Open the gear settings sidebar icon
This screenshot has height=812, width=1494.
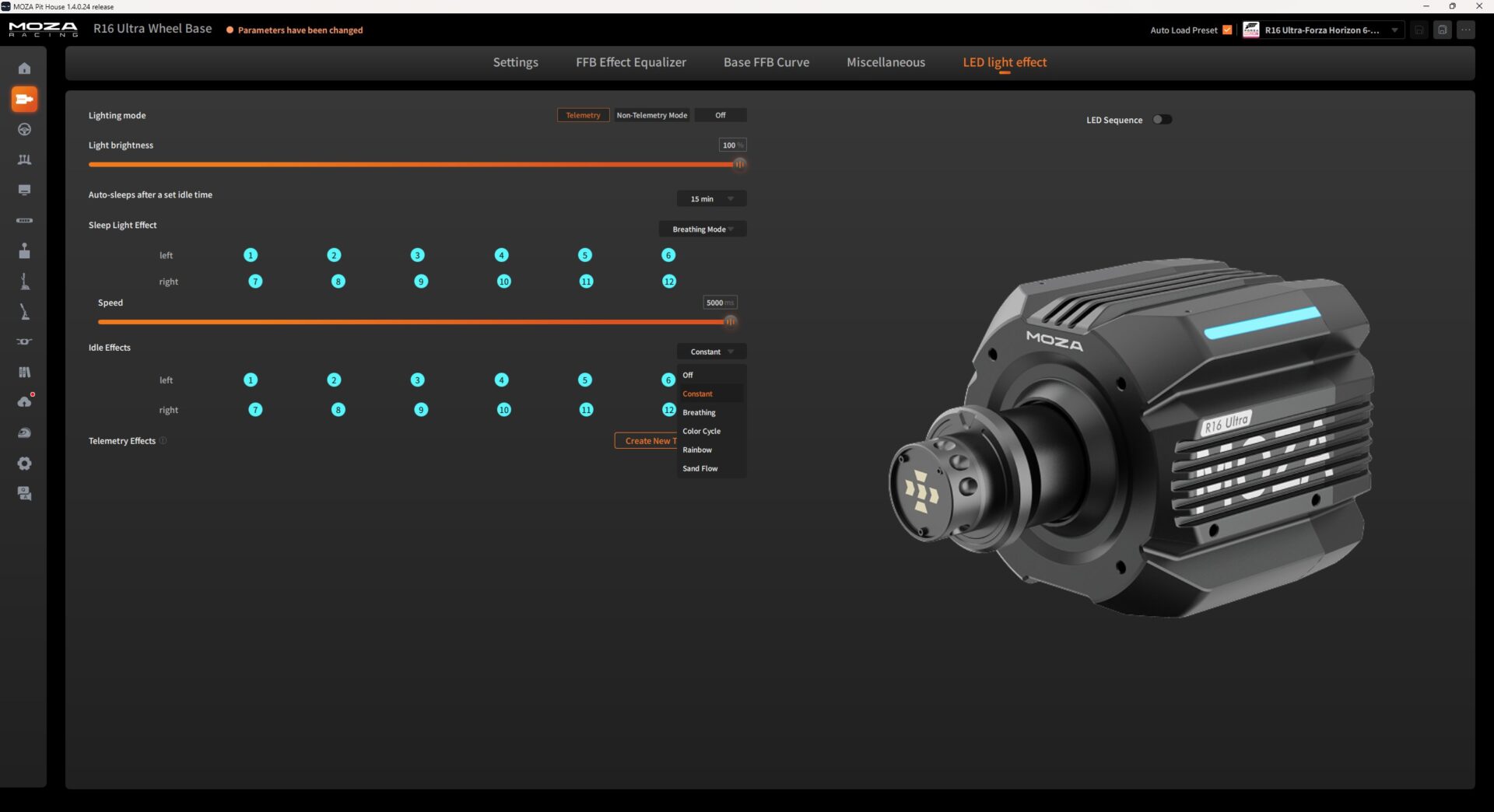[x=24, y=464]
